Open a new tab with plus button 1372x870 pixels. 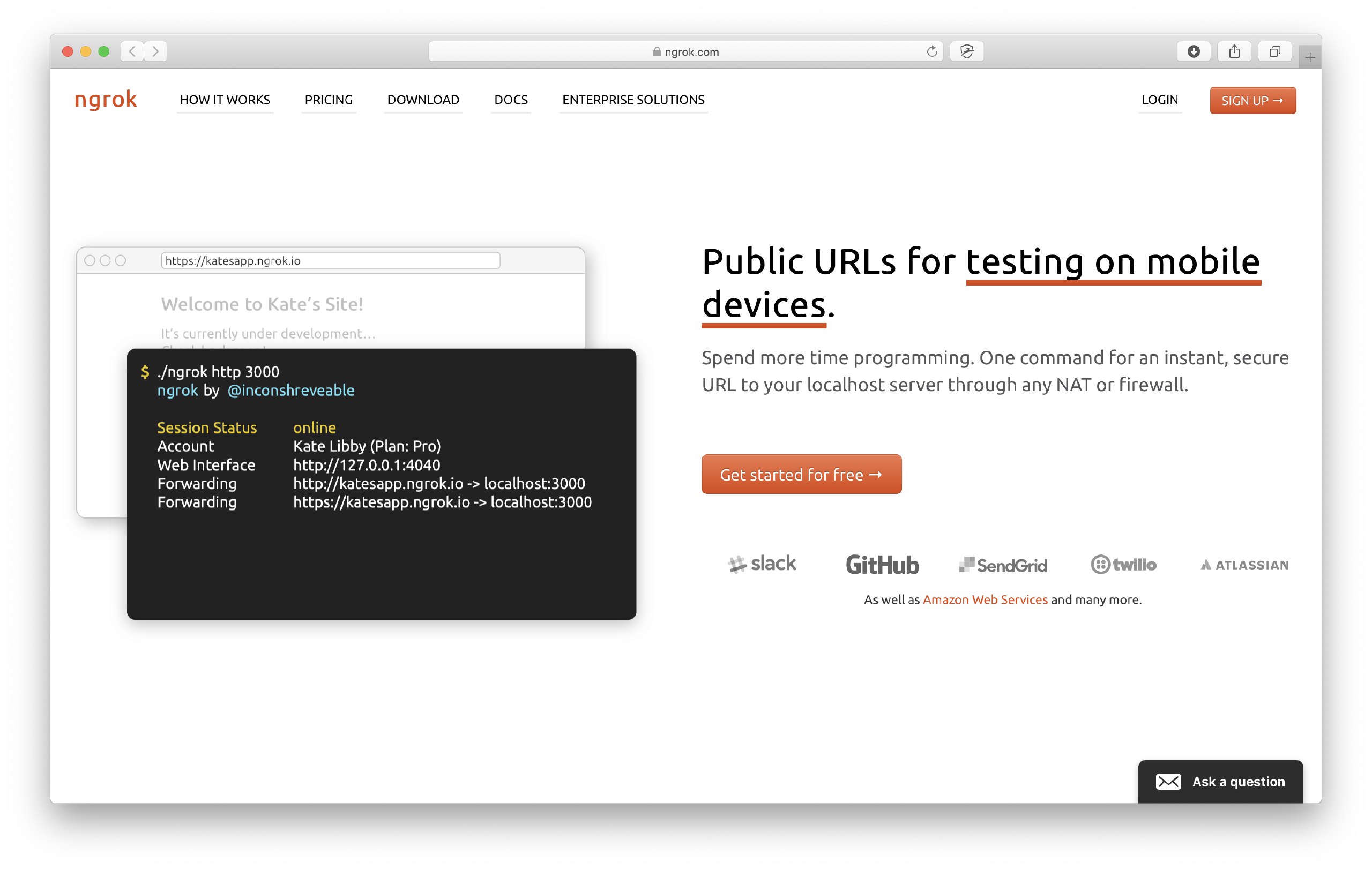[x=1310, y=57]
